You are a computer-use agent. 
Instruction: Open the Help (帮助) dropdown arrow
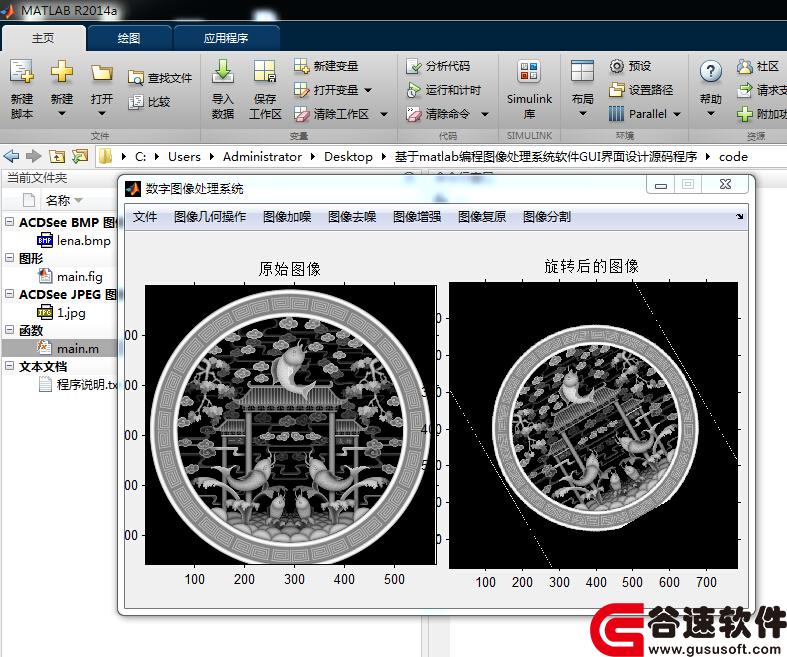[x=710, y=114]
